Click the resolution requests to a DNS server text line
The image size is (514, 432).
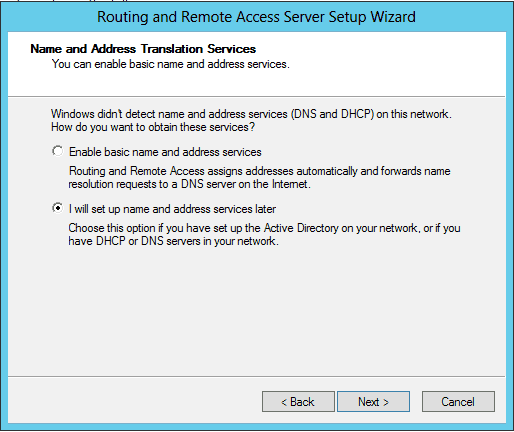189,184
